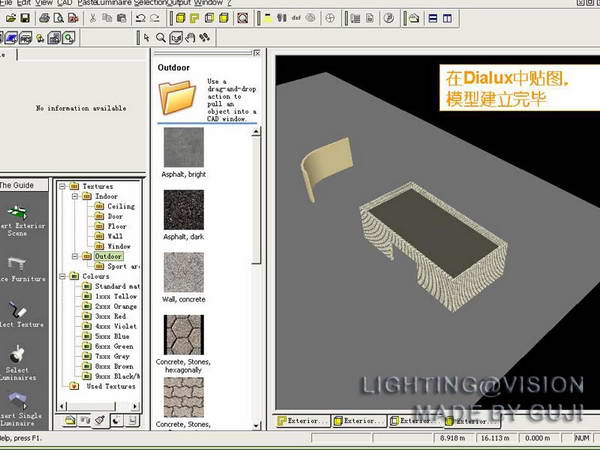Screen dimensions: 600x450
Task: Switch to third Exterior view tab
Action: pyautogui.click(x=415, y=421)
